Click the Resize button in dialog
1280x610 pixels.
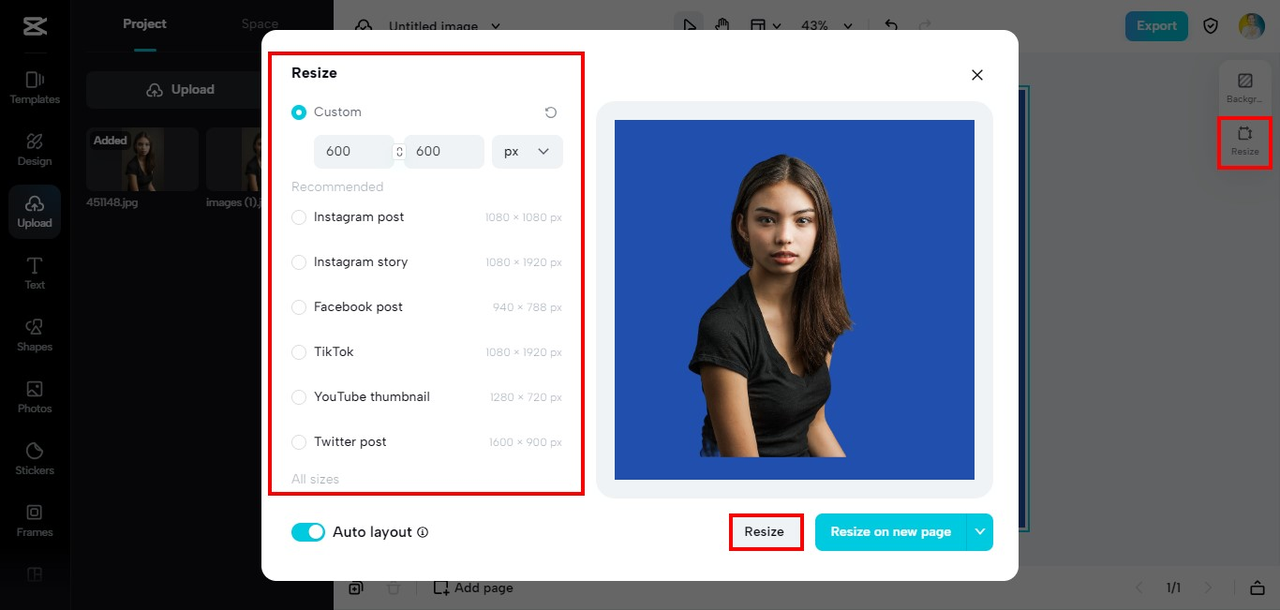coord(764,532)
